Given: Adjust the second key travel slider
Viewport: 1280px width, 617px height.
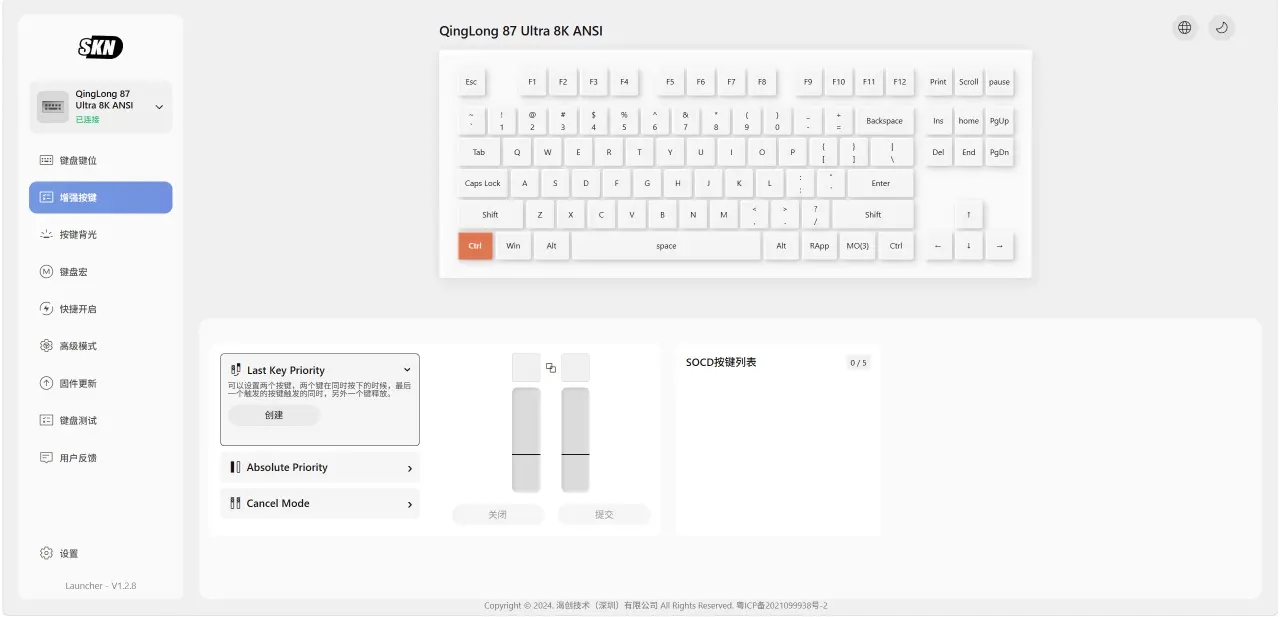Looking at the screenshot, I should (575, 440).
